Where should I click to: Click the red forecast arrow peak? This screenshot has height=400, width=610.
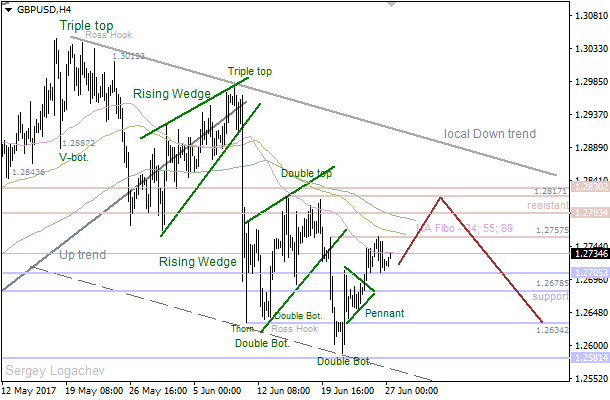click(x=439, y=198)
